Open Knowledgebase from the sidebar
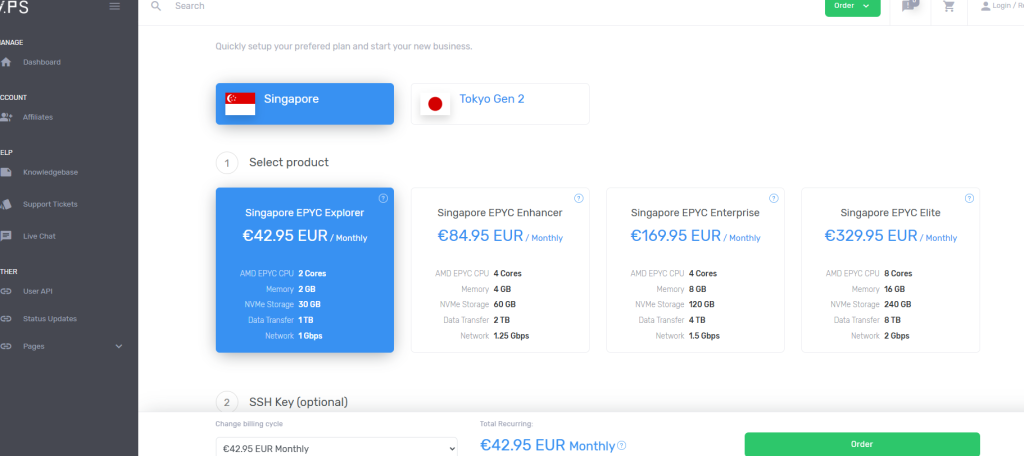Image resolution: width=1024 pixels, height=456 pixels. (50, 172)
